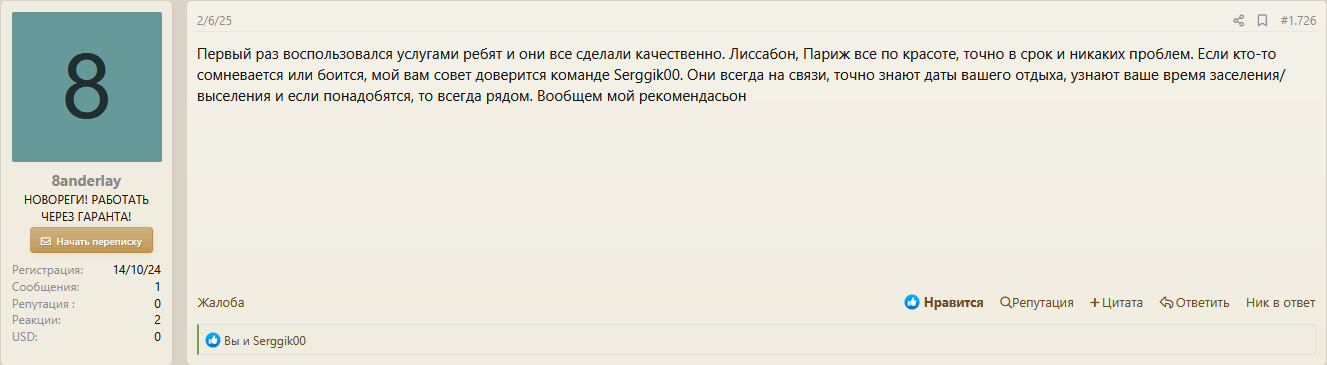This screenshot has width=1327, height=365.
Task: Reply to the post via Ответить
Action: click(x=1194, y=302)
